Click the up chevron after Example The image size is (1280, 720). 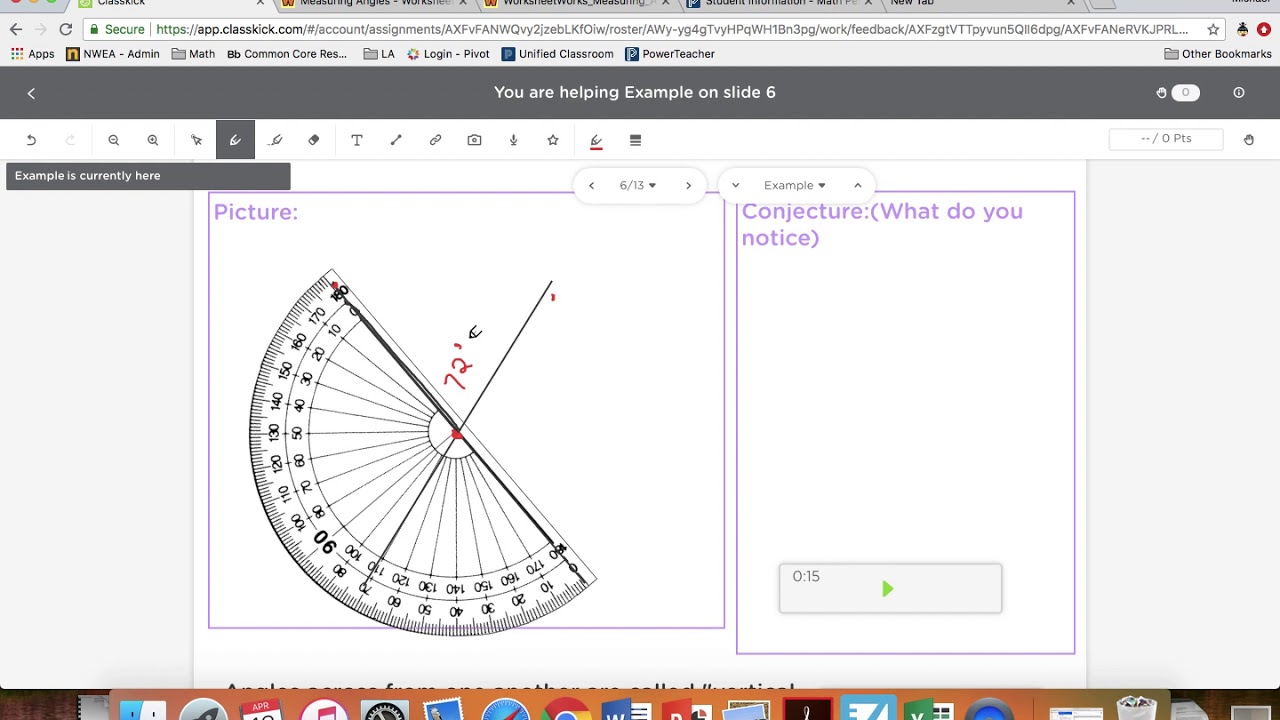pyautogui.click(x=857, y=185)
